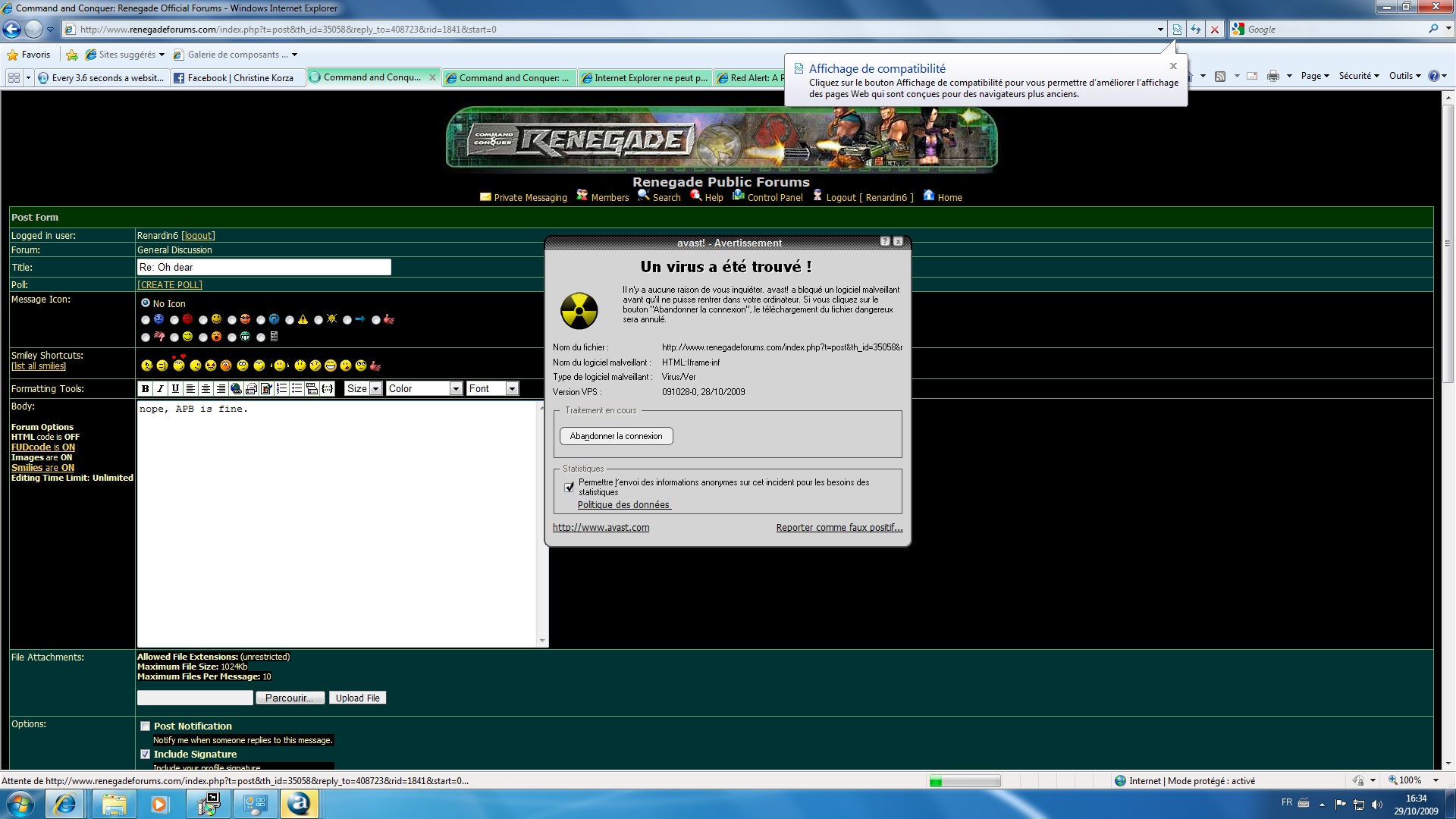Click the Insert Link icon in toolbar

(x=236, y=388)
